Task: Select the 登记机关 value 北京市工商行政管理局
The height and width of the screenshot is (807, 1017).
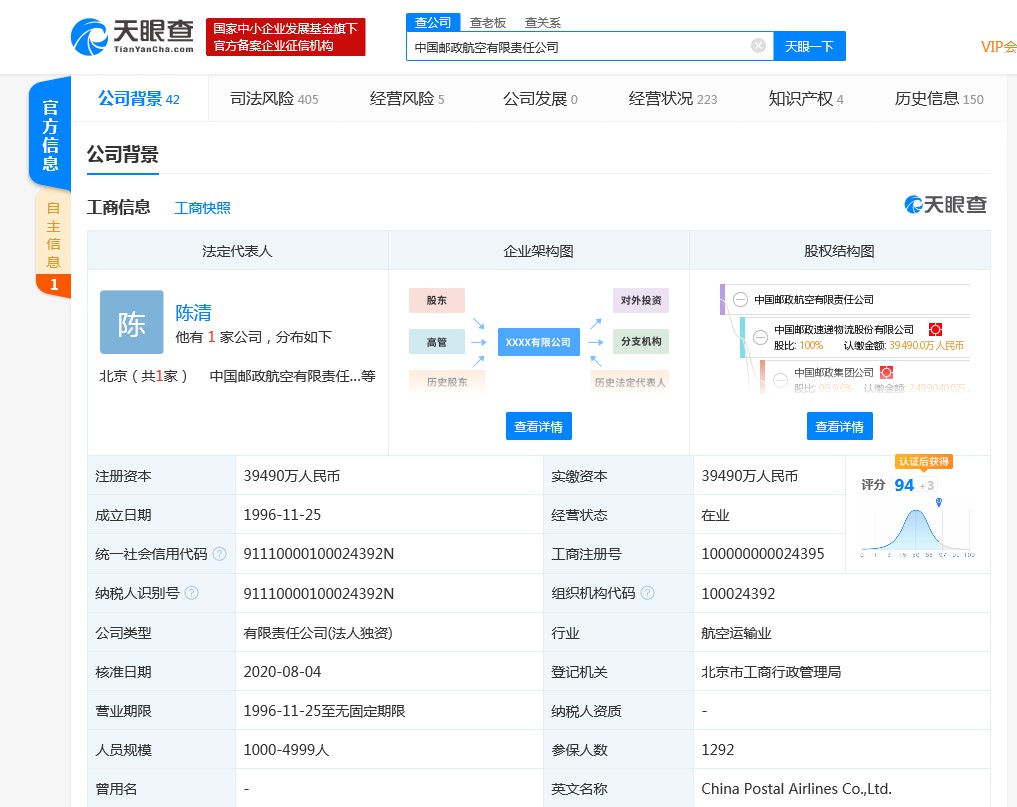Action: (x=771, y=672)
